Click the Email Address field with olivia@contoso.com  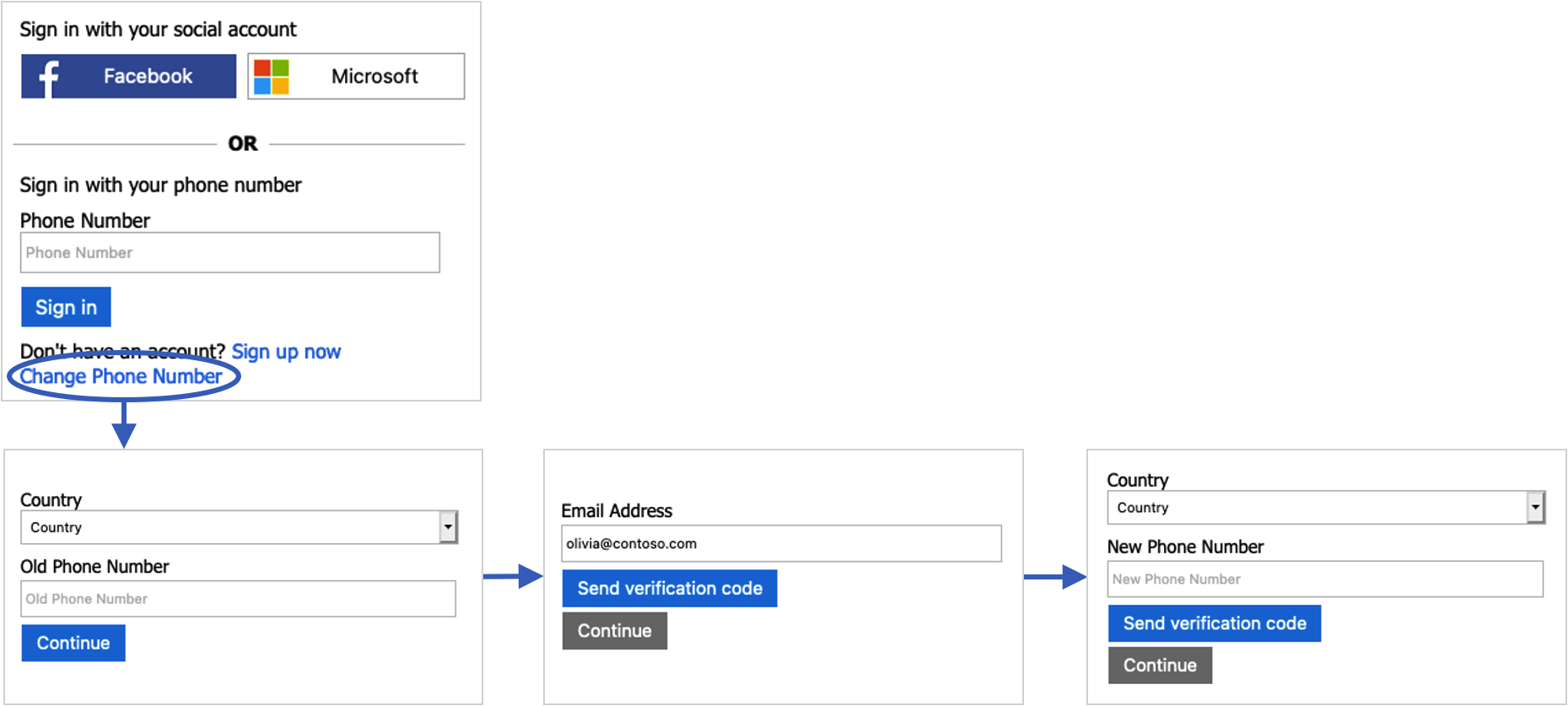coord(782,543)
